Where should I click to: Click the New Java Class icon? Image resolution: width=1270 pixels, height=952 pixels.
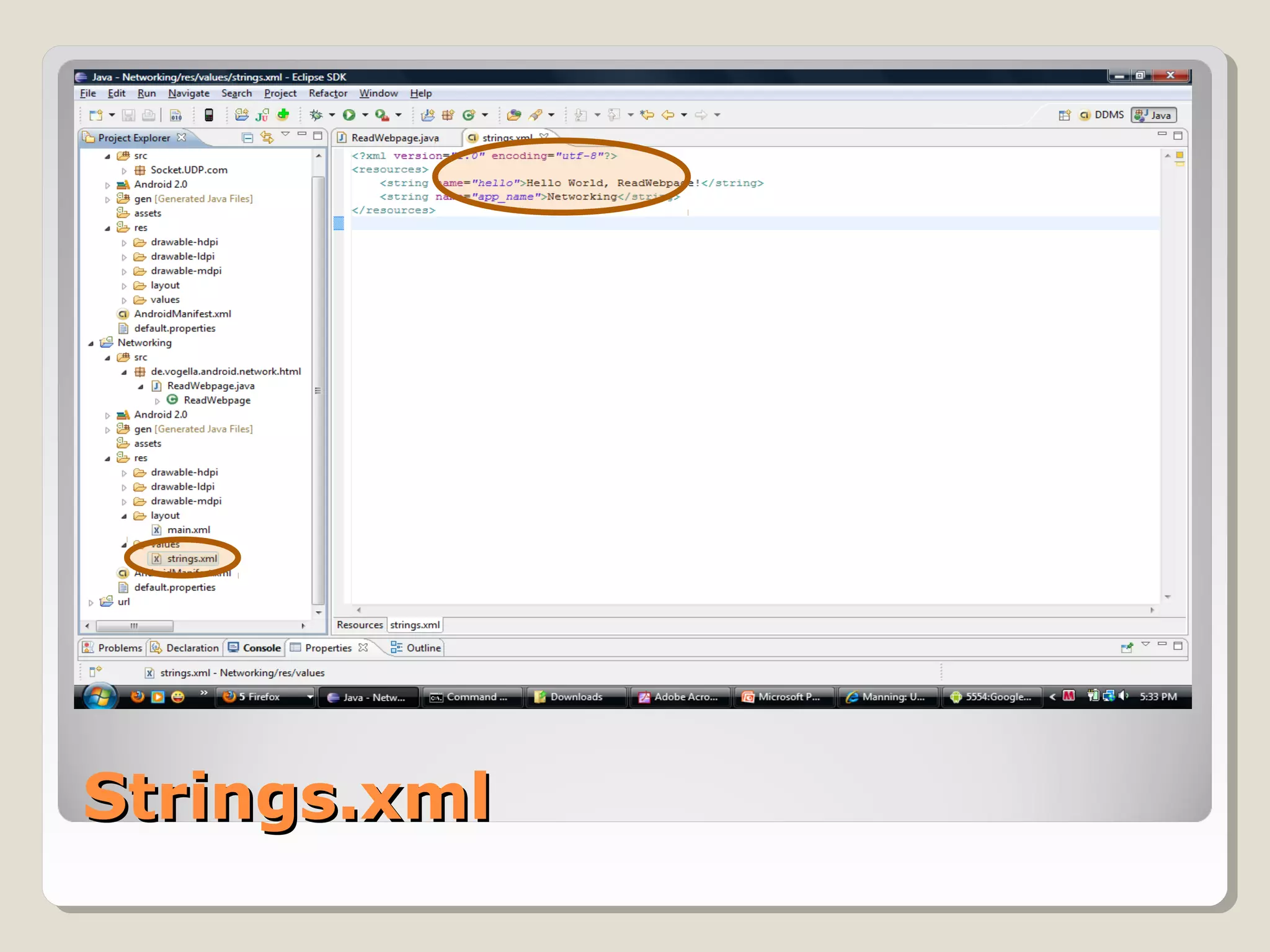tap(469, 115)
